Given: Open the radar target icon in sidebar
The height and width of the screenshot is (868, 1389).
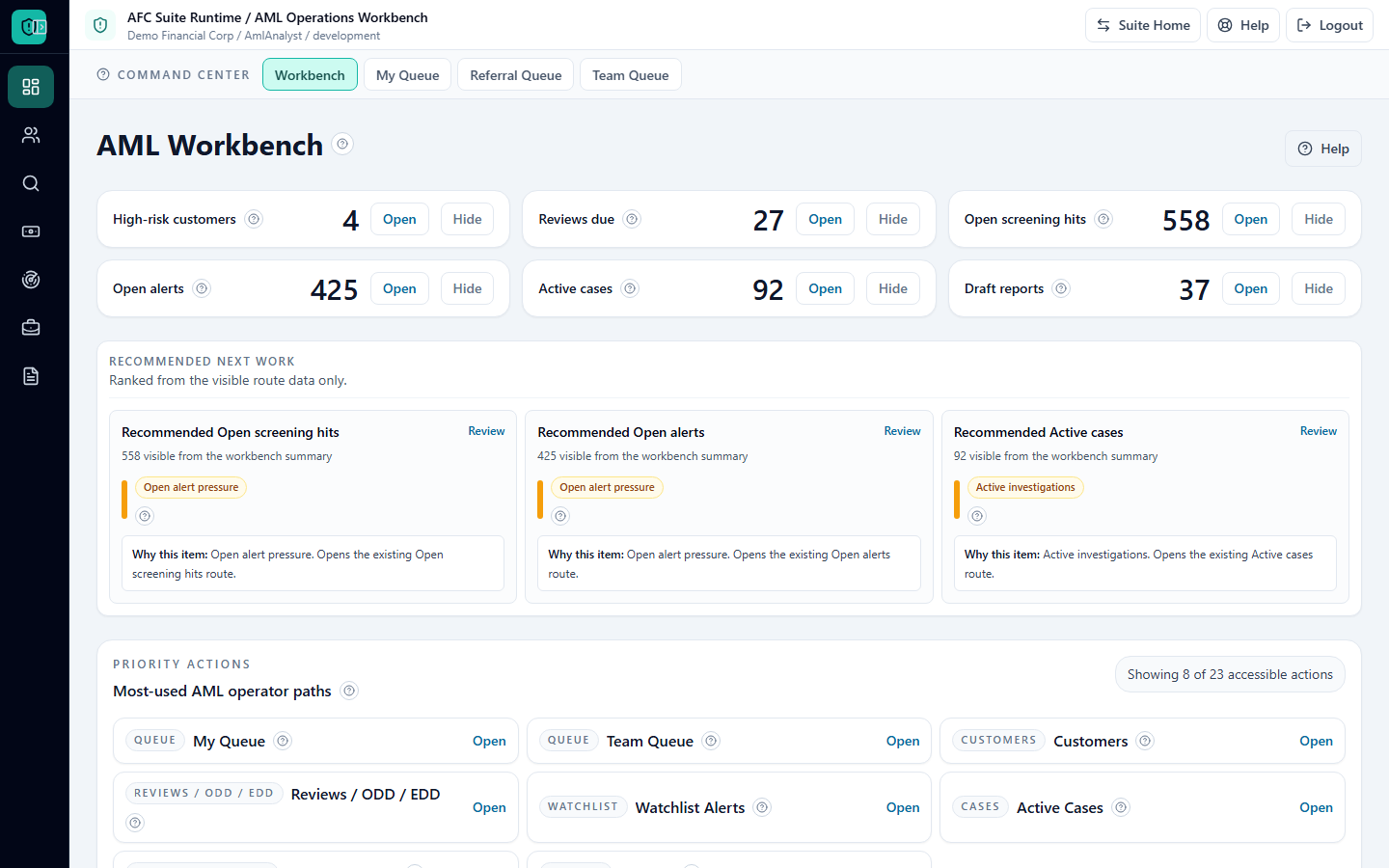Looking at the screenshot, I should pos(31,280).
